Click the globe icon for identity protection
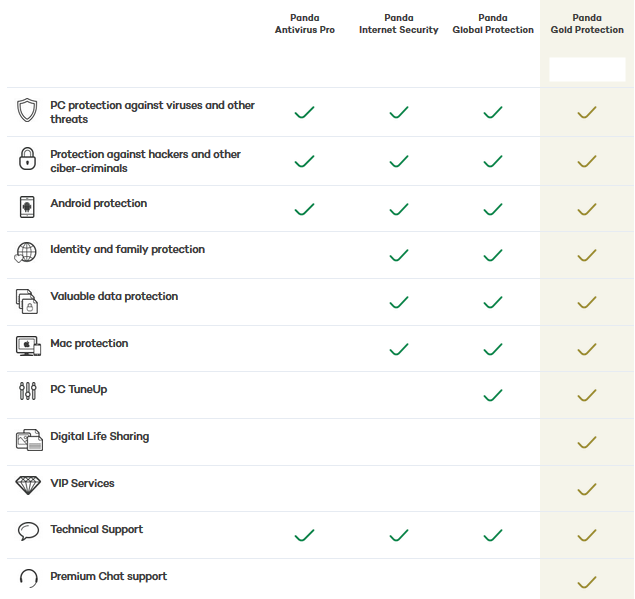Viewport: 635px width, 599px height. pos(26,252)
